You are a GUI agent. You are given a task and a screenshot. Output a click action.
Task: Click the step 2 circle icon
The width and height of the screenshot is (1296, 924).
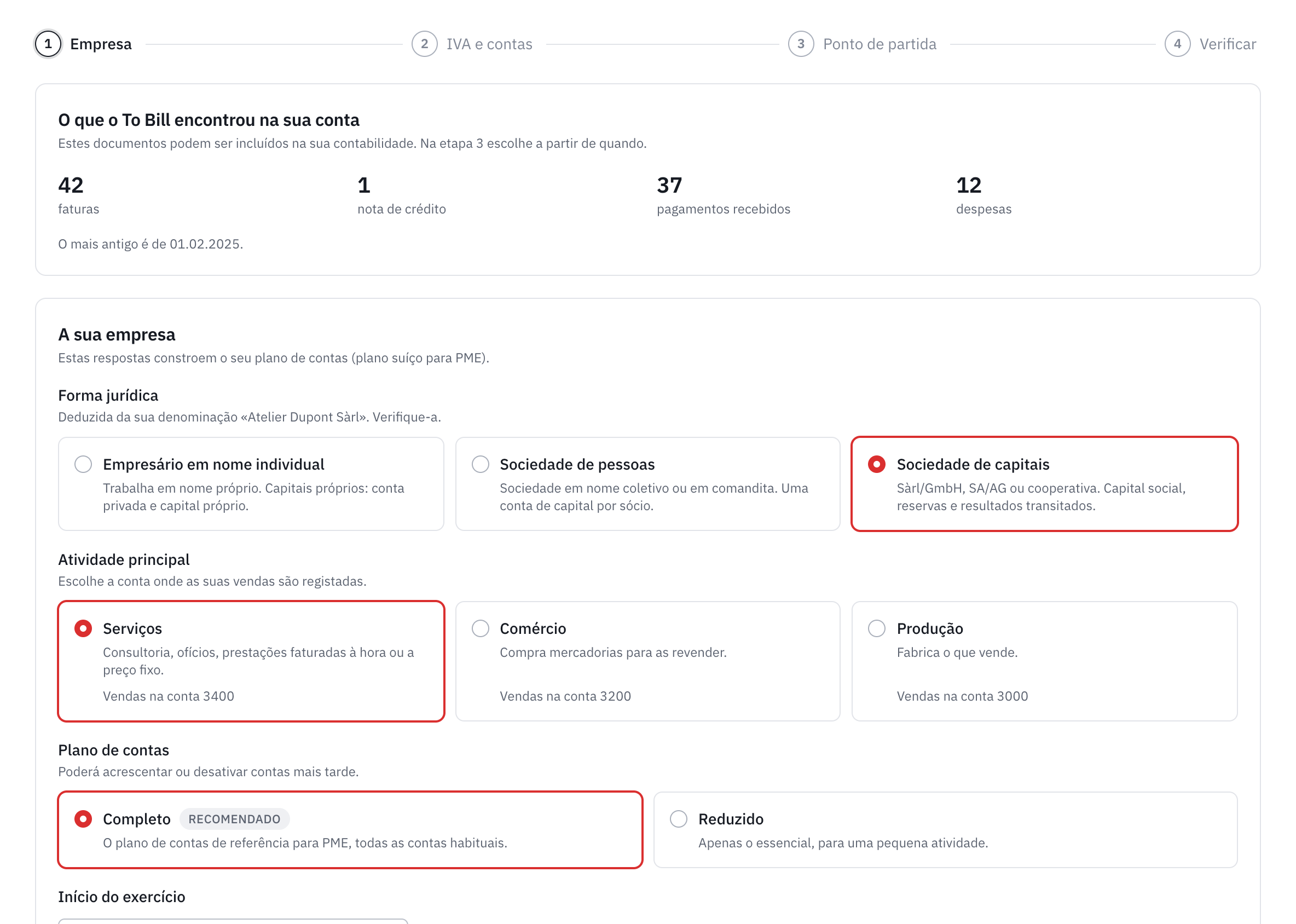(424, 44)
